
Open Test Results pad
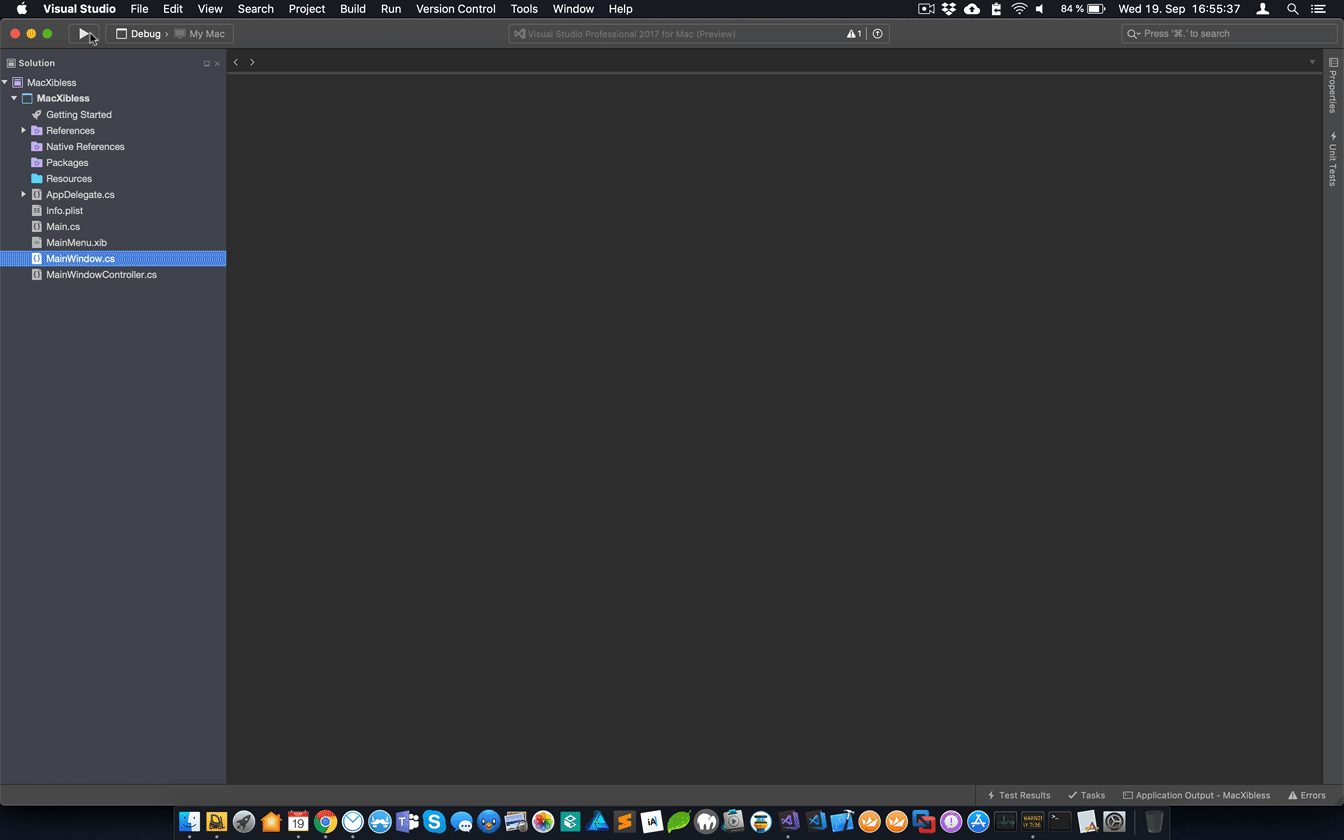click(x=1019, y=796)
